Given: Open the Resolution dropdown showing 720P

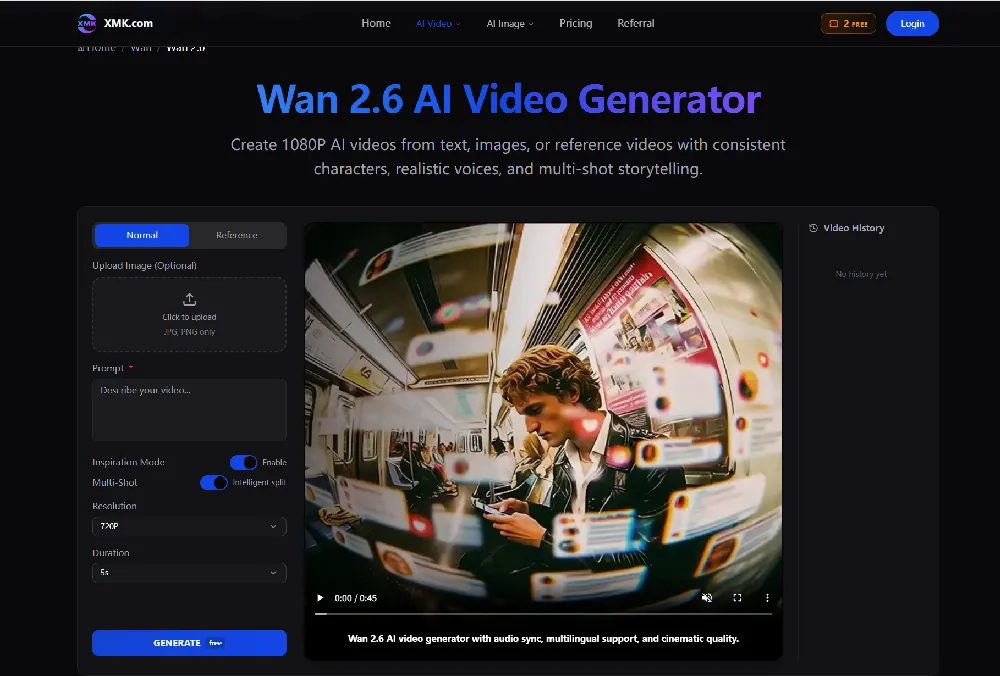Looking at the screenshot, I should click(x=189, y=526).
